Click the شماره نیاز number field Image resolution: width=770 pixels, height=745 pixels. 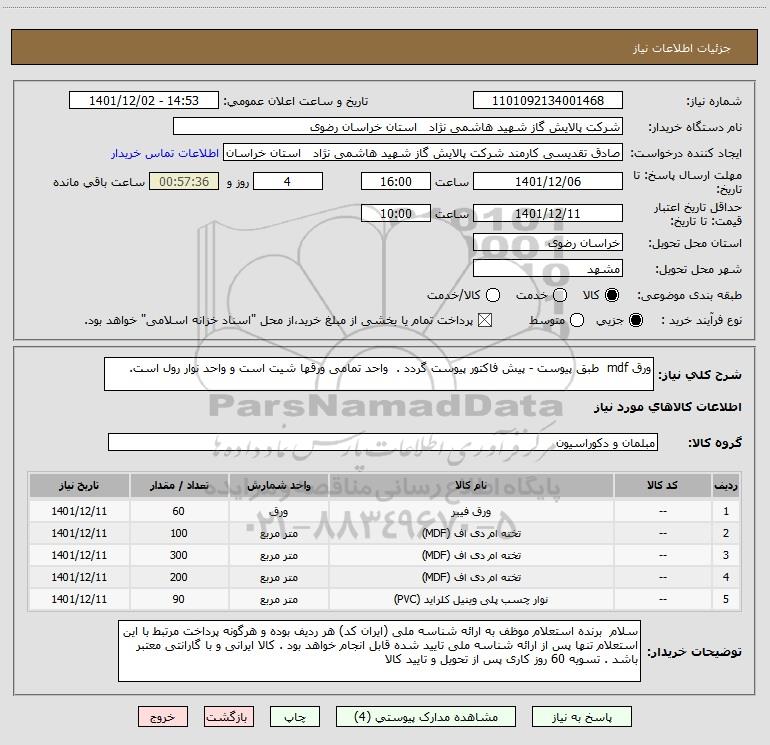[546, 101]
